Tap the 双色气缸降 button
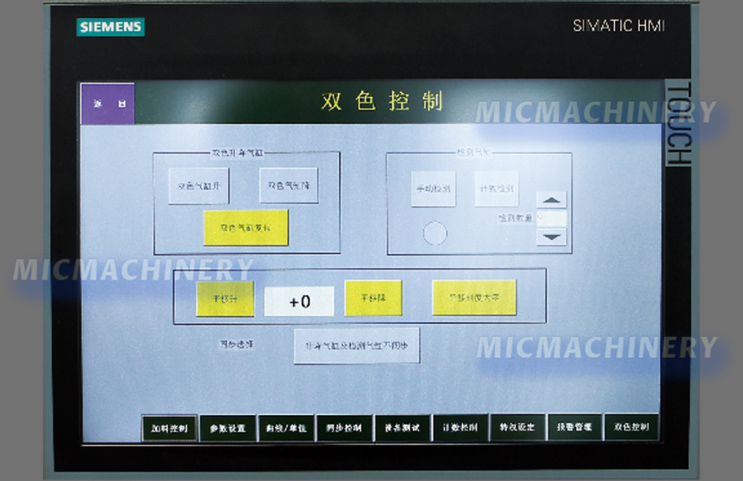743x481 pixels. (x=289, y=185)
